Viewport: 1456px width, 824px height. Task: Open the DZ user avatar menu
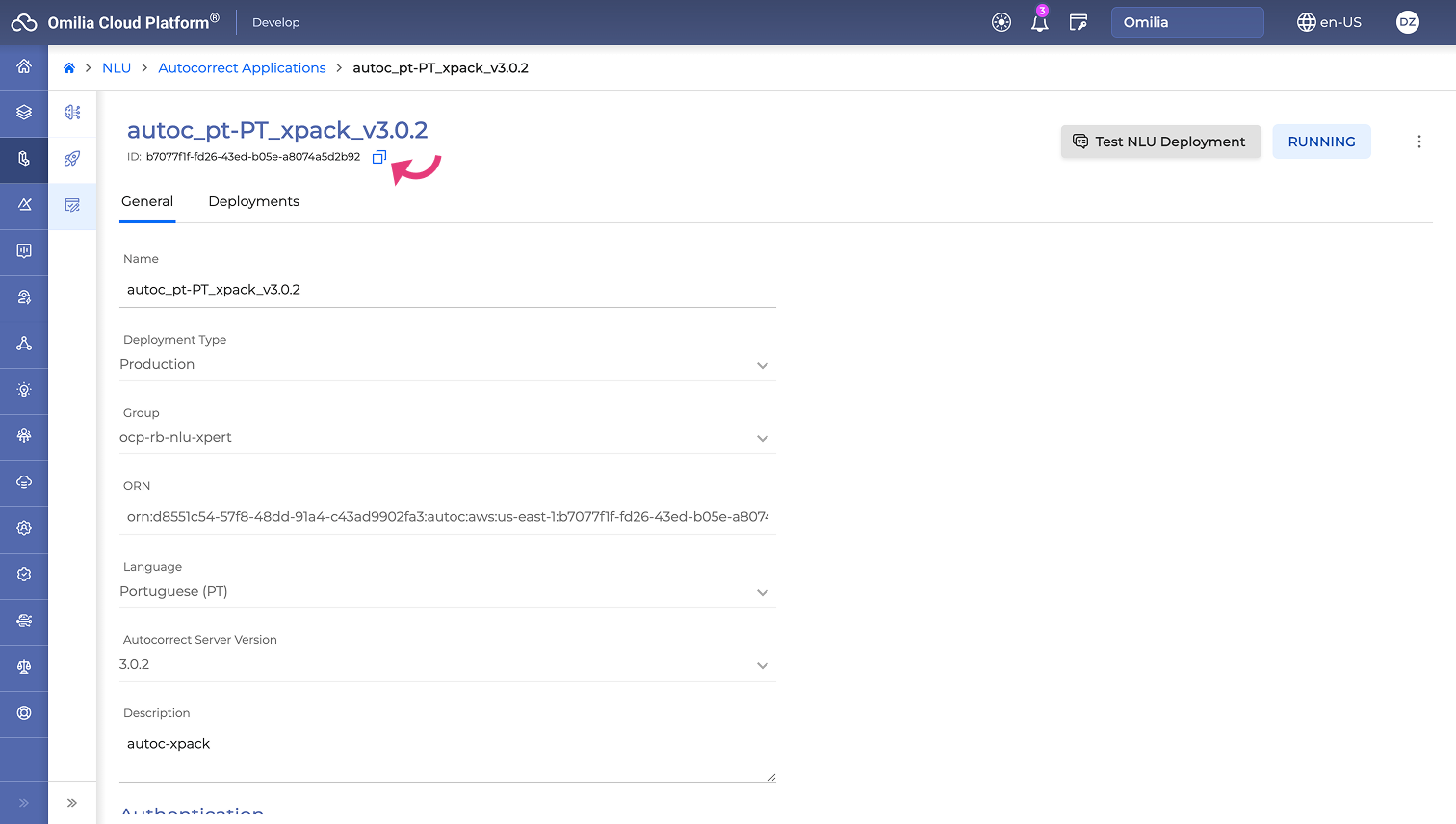tap(1408, 22)
